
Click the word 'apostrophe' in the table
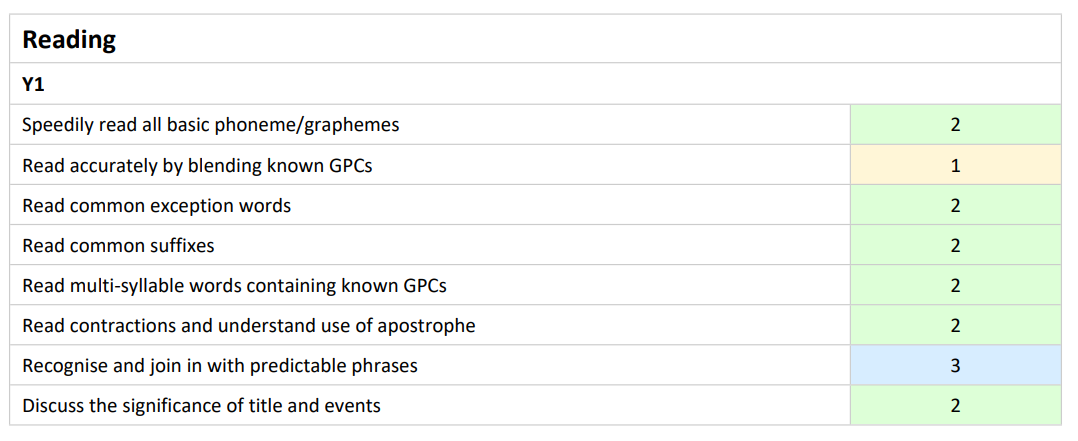click(426, 325)
